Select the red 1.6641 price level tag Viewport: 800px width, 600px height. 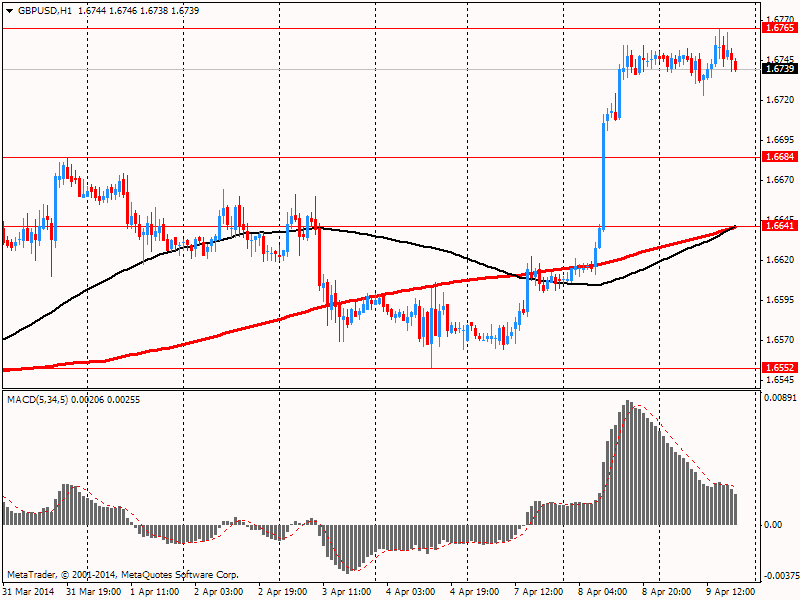(780, 226)
